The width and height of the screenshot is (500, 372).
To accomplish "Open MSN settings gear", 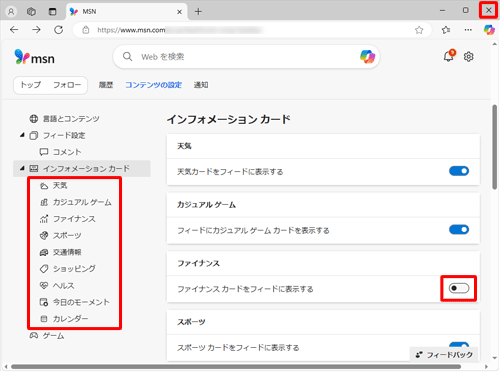I will [x=468, y=57].
